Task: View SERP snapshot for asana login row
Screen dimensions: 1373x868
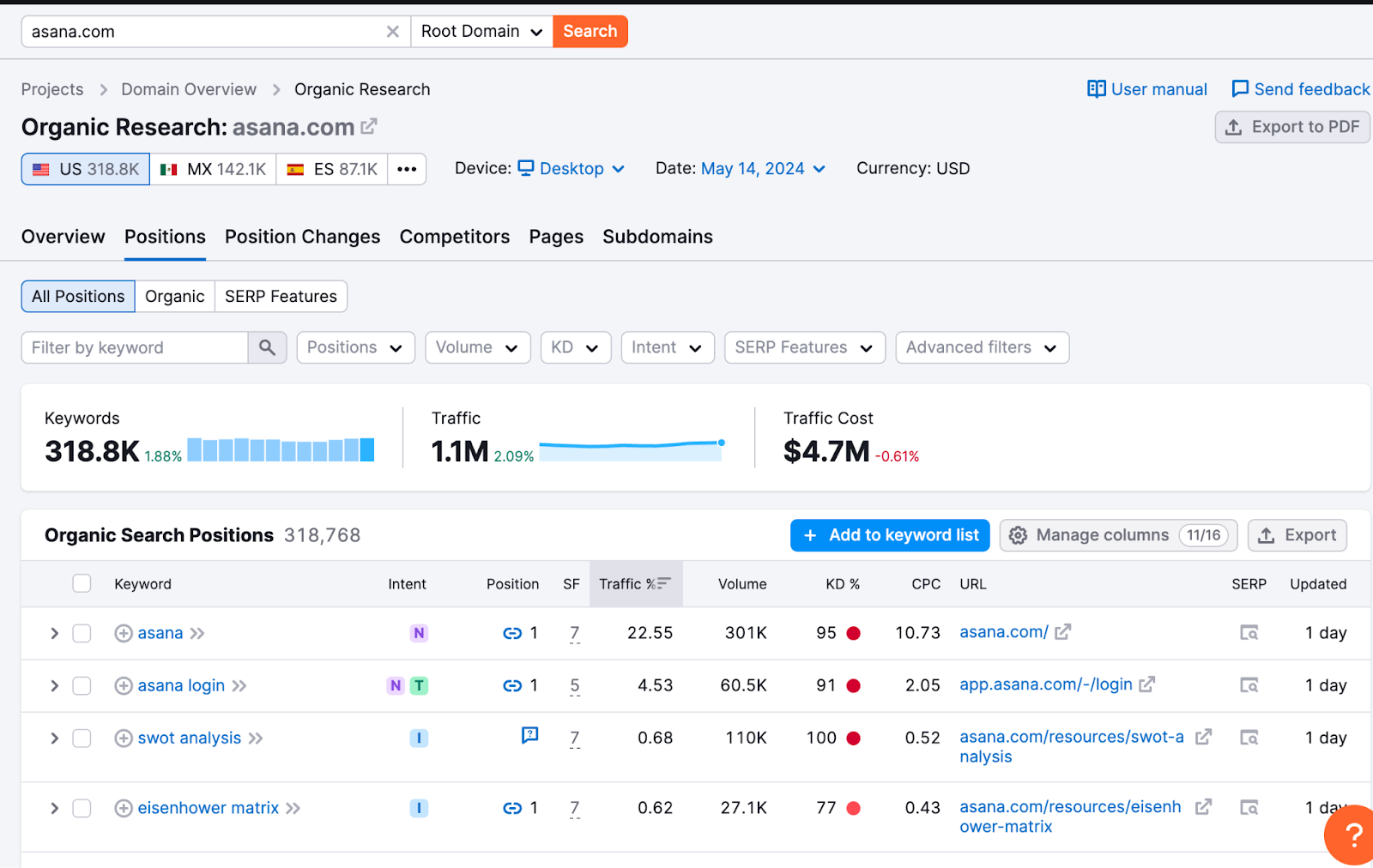Action: coord(1249,685)
